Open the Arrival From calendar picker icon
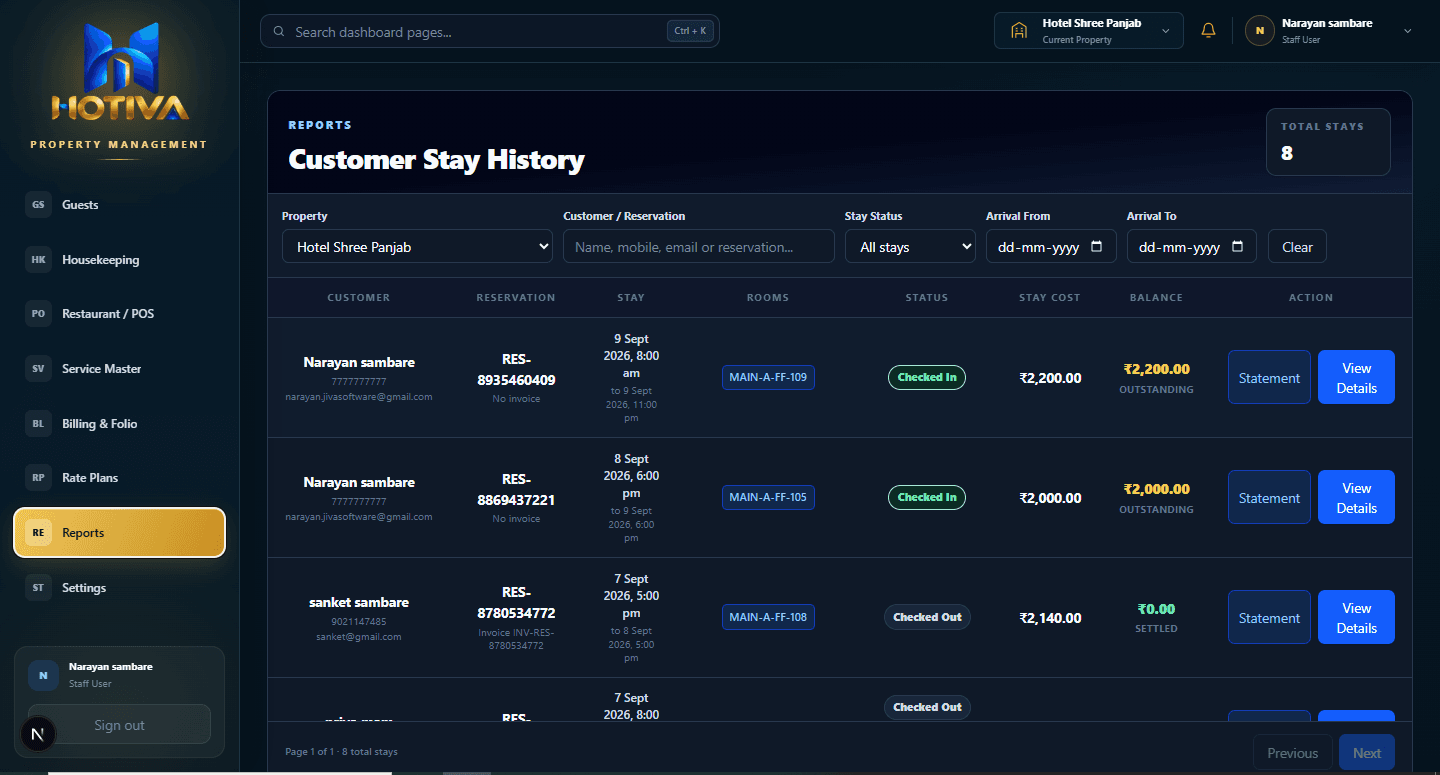Screen dimensions: 1440x775 [x=1096, y=247]
